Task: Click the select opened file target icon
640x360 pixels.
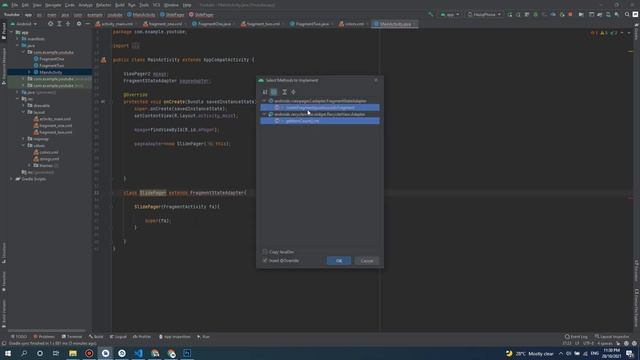Action: [x=50, y=24]
